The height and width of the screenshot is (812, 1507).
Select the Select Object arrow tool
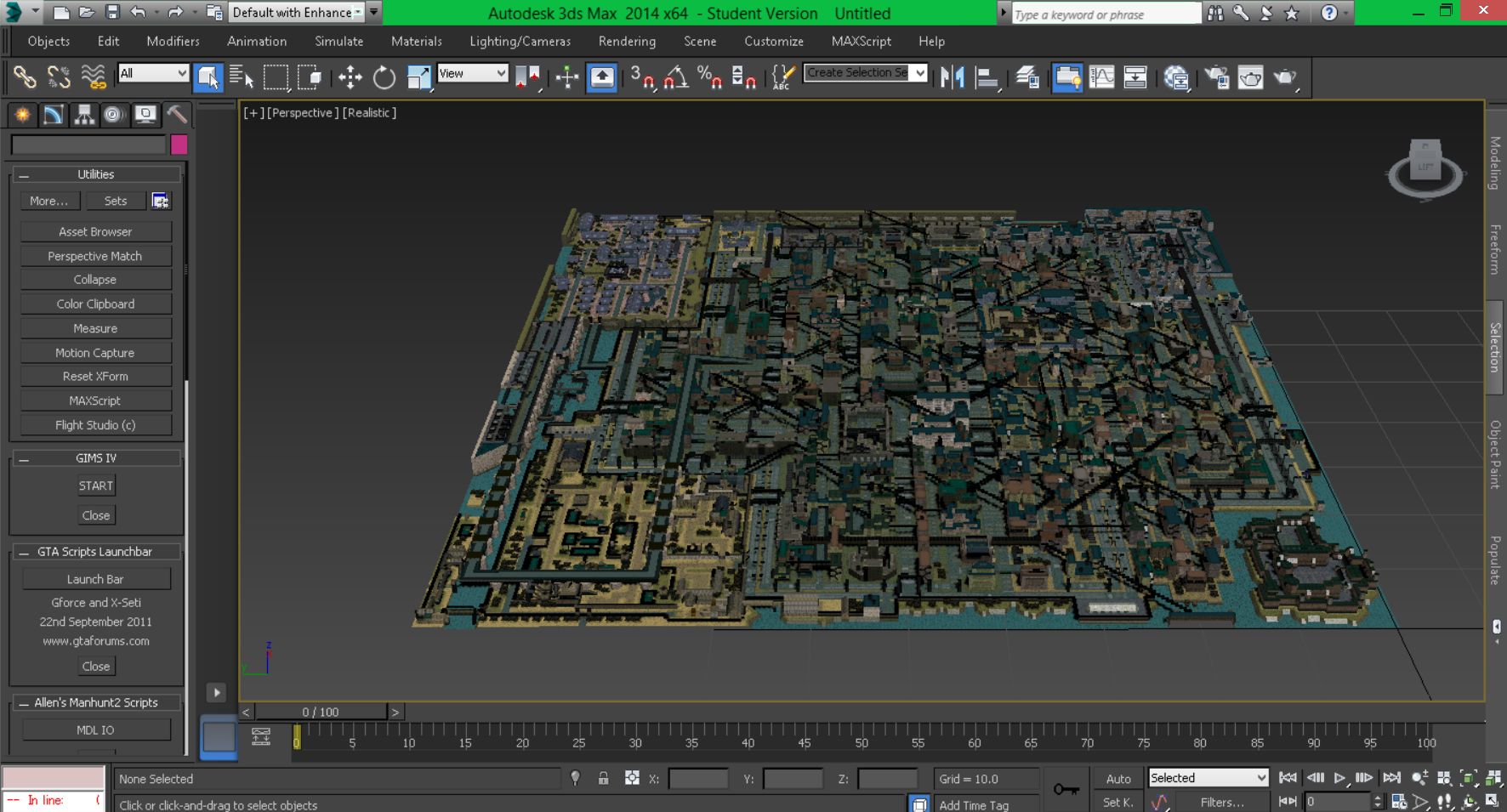(x=208, y=77)
